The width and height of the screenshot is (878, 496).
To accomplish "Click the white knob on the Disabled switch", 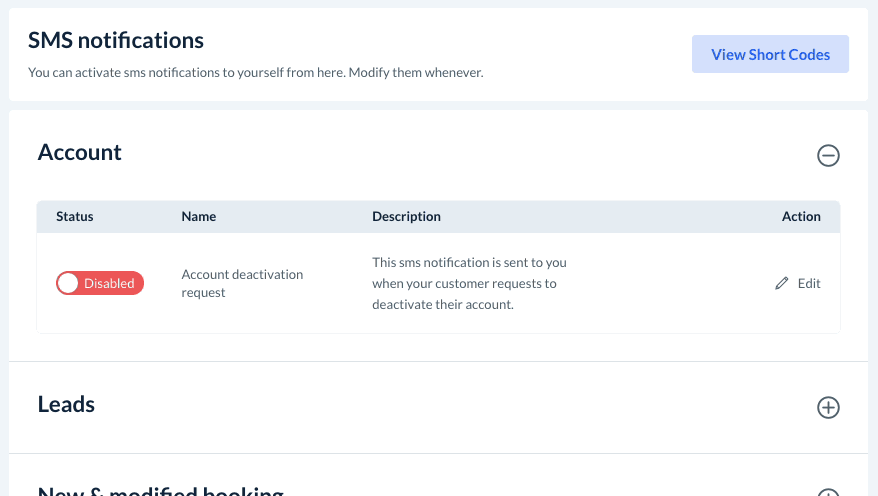I will pos(69,284).
